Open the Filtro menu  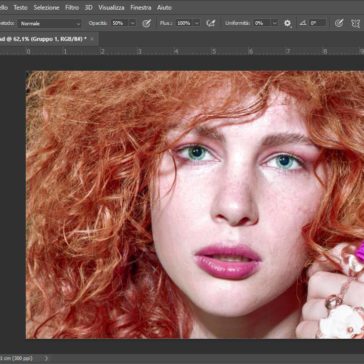tap(72, 7)
